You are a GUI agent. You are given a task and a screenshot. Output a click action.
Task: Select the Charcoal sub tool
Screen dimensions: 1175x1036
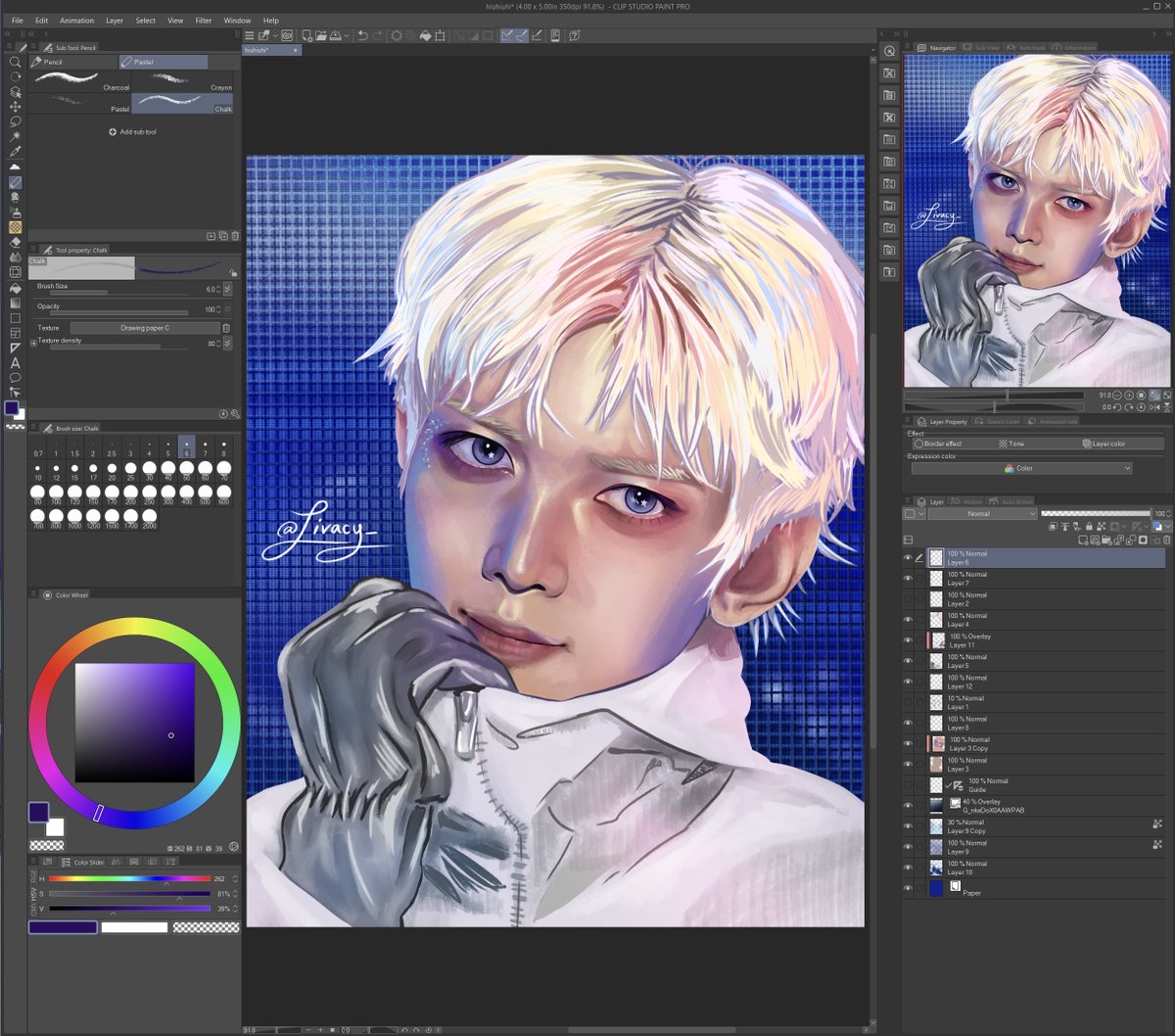pyautogui.click(x=80, y=80)
